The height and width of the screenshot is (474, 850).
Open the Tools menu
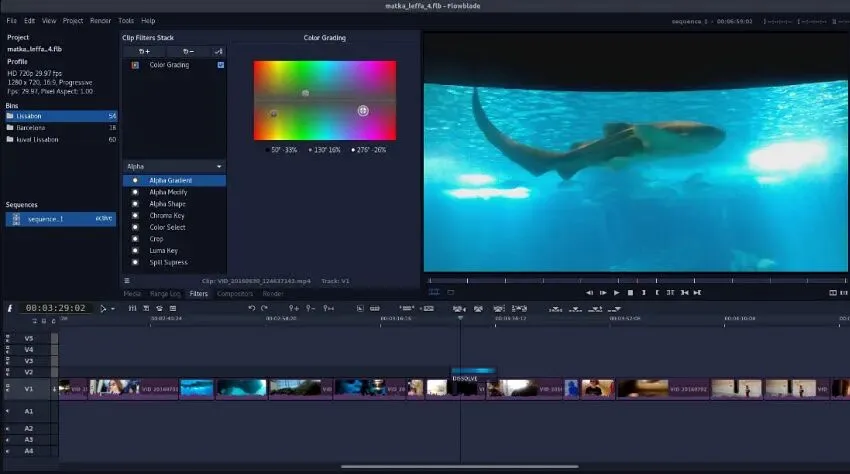[x=126, y=21]
